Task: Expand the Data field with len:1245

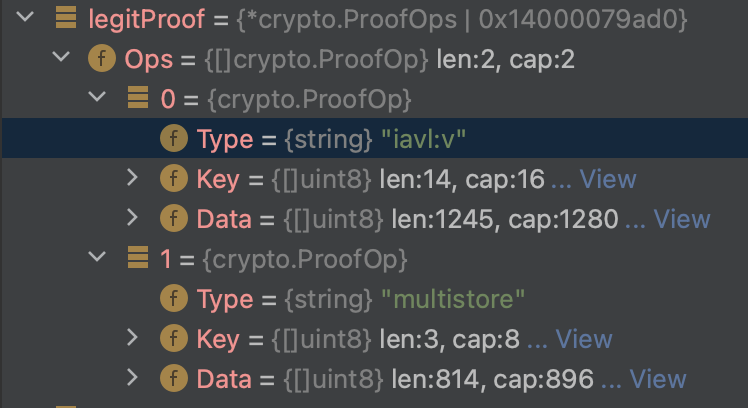Action: pyautogui.click(x=133, y=219)
